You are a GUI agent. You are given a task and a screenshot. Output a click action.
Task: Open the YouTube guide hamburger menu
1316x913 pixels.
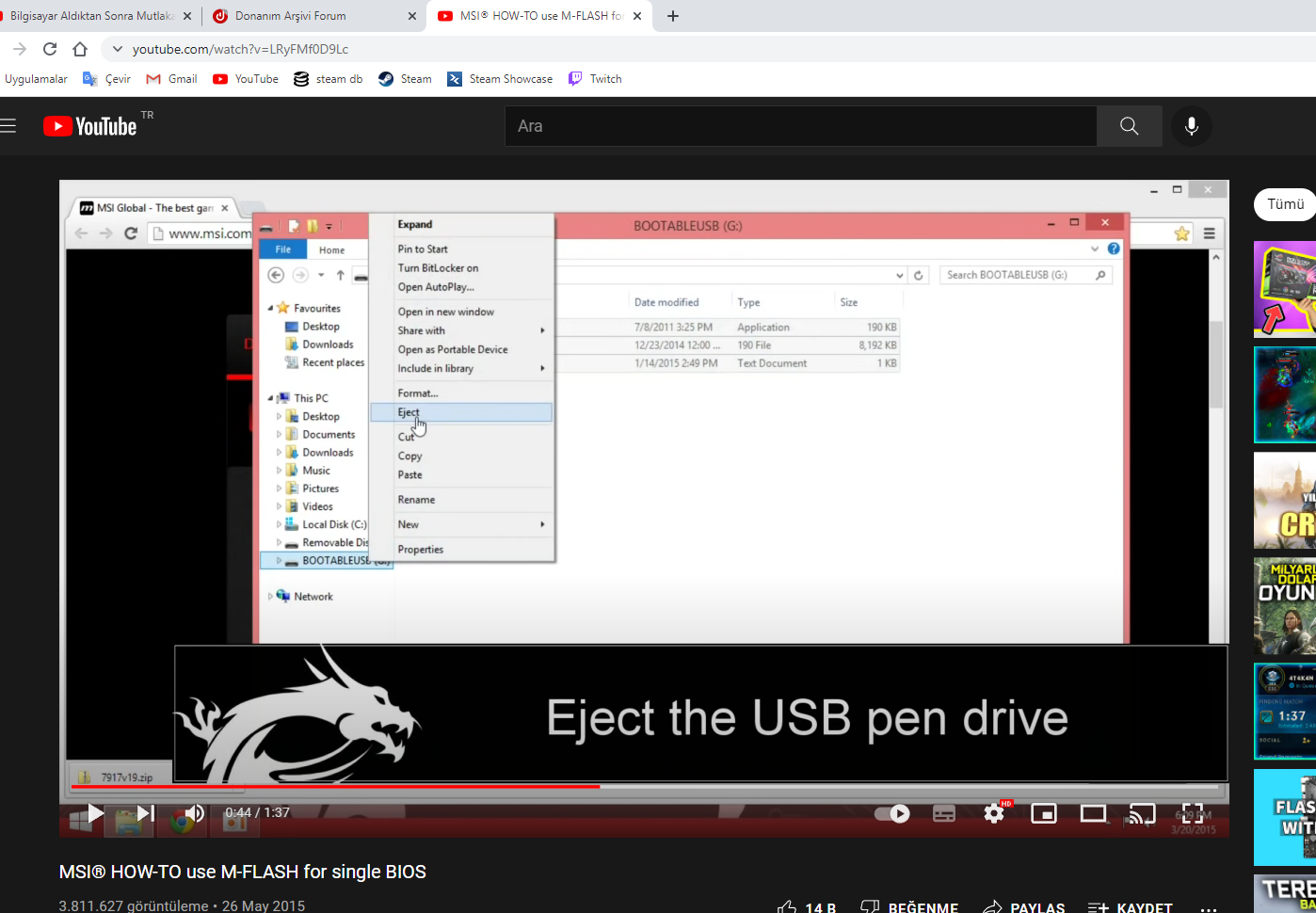(x=8, y=126)
